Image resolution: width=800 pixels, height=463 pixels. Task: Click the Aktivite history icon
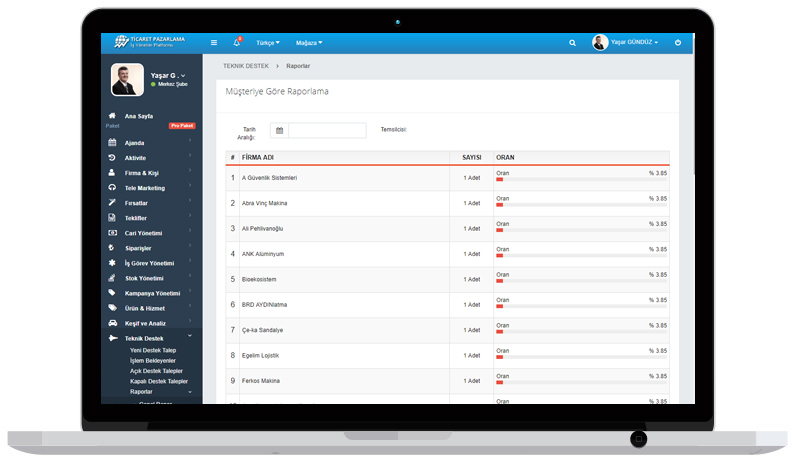pos(112,158)
